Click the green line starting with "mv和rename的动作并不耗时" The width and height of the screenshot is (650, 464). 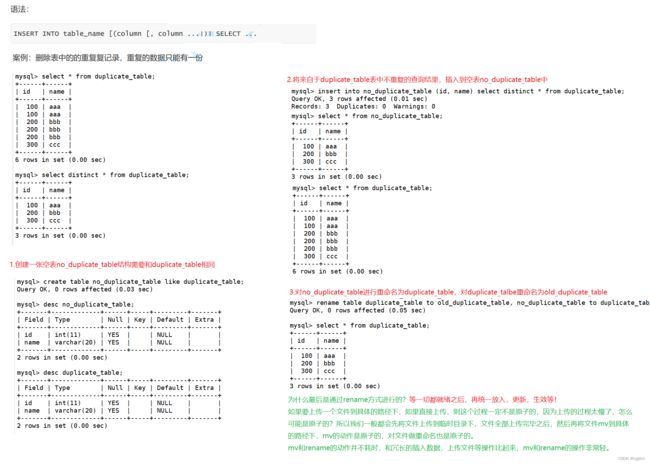pyautogui.click(x=449, y=448)
